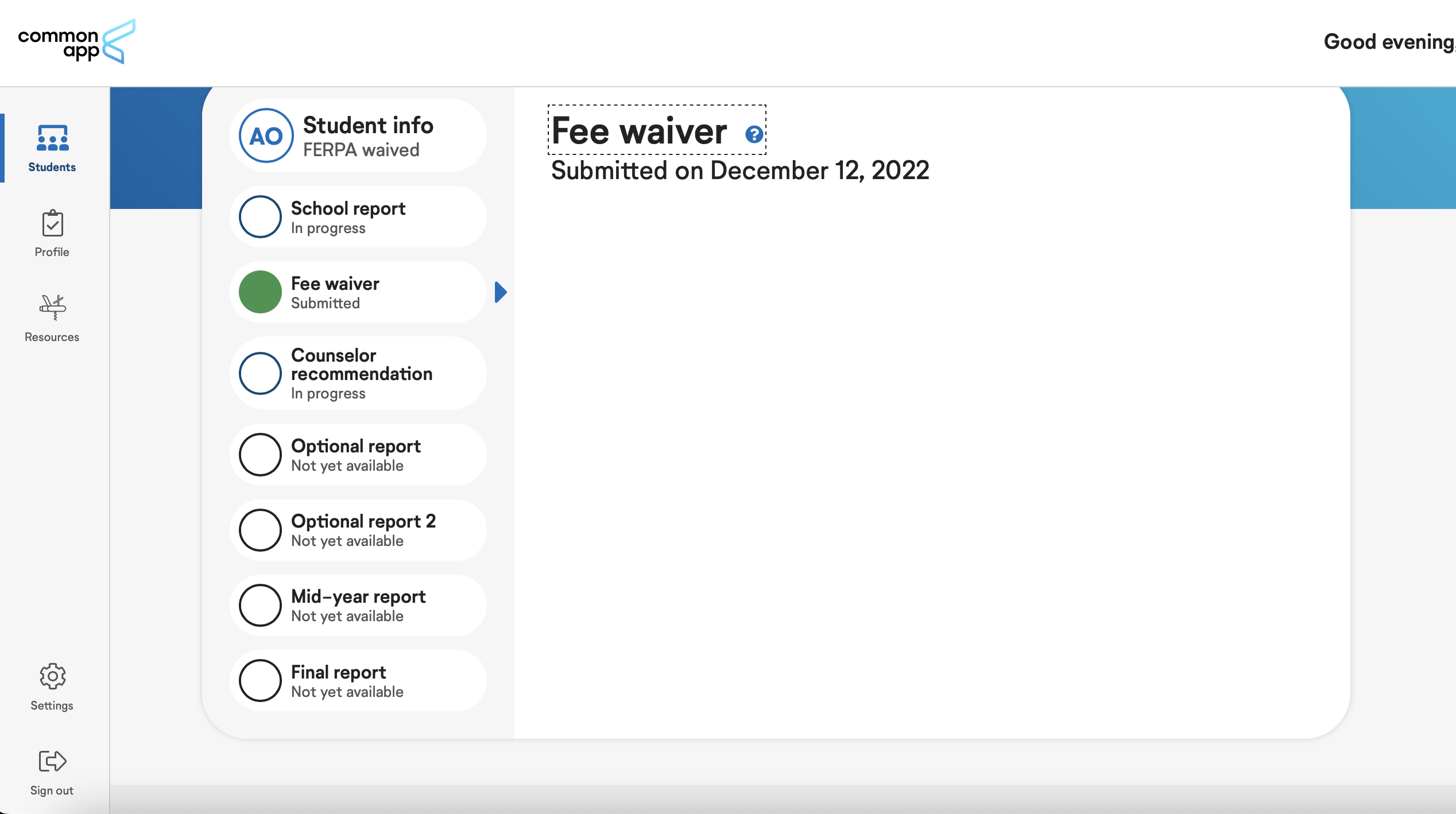
Task: Click the Fee waiver submitted status circle
Action: point(259,291)
